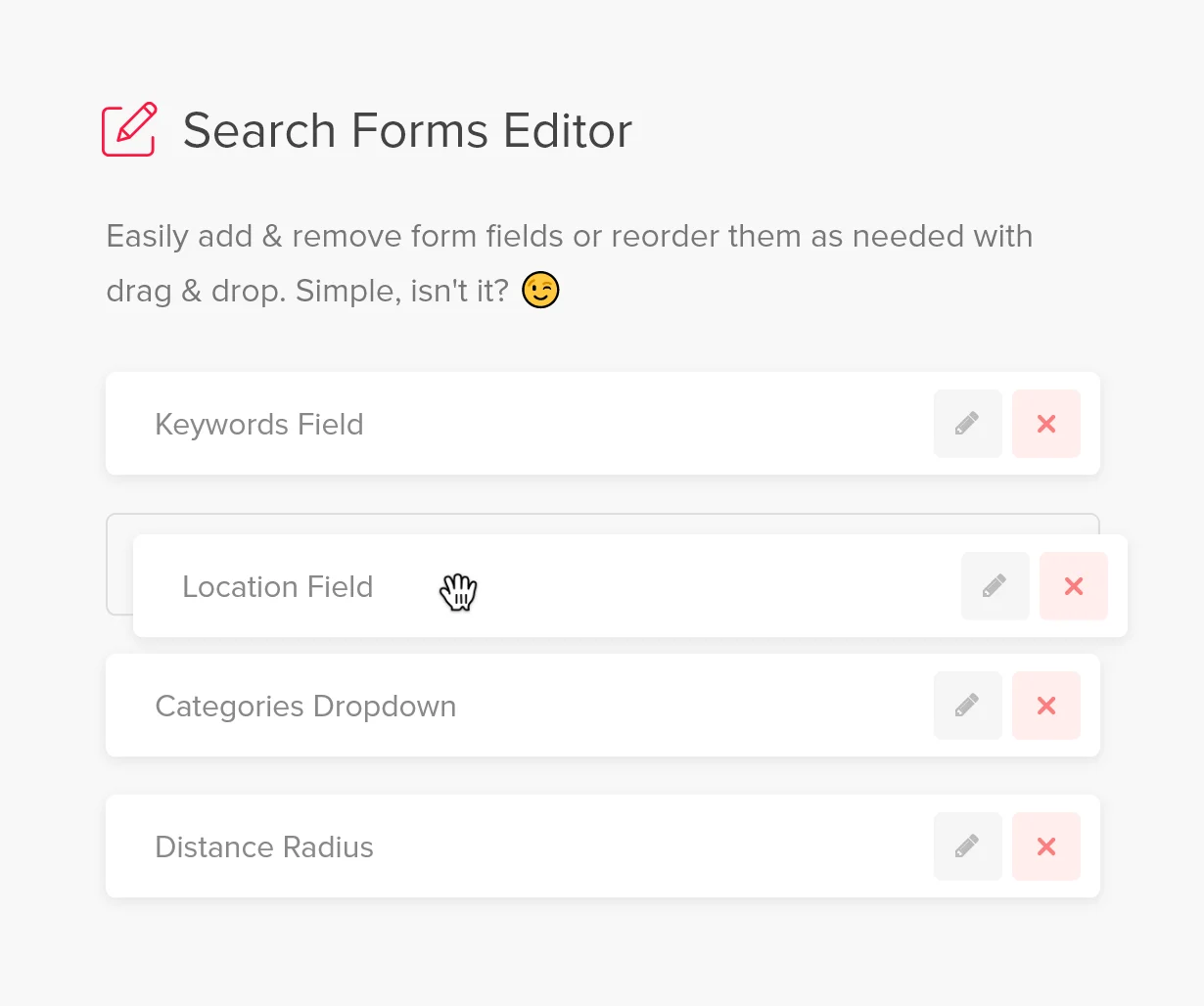Edit the Distance Radius field
Viewport: 1204px width, 1006px height.
point(967,846)
